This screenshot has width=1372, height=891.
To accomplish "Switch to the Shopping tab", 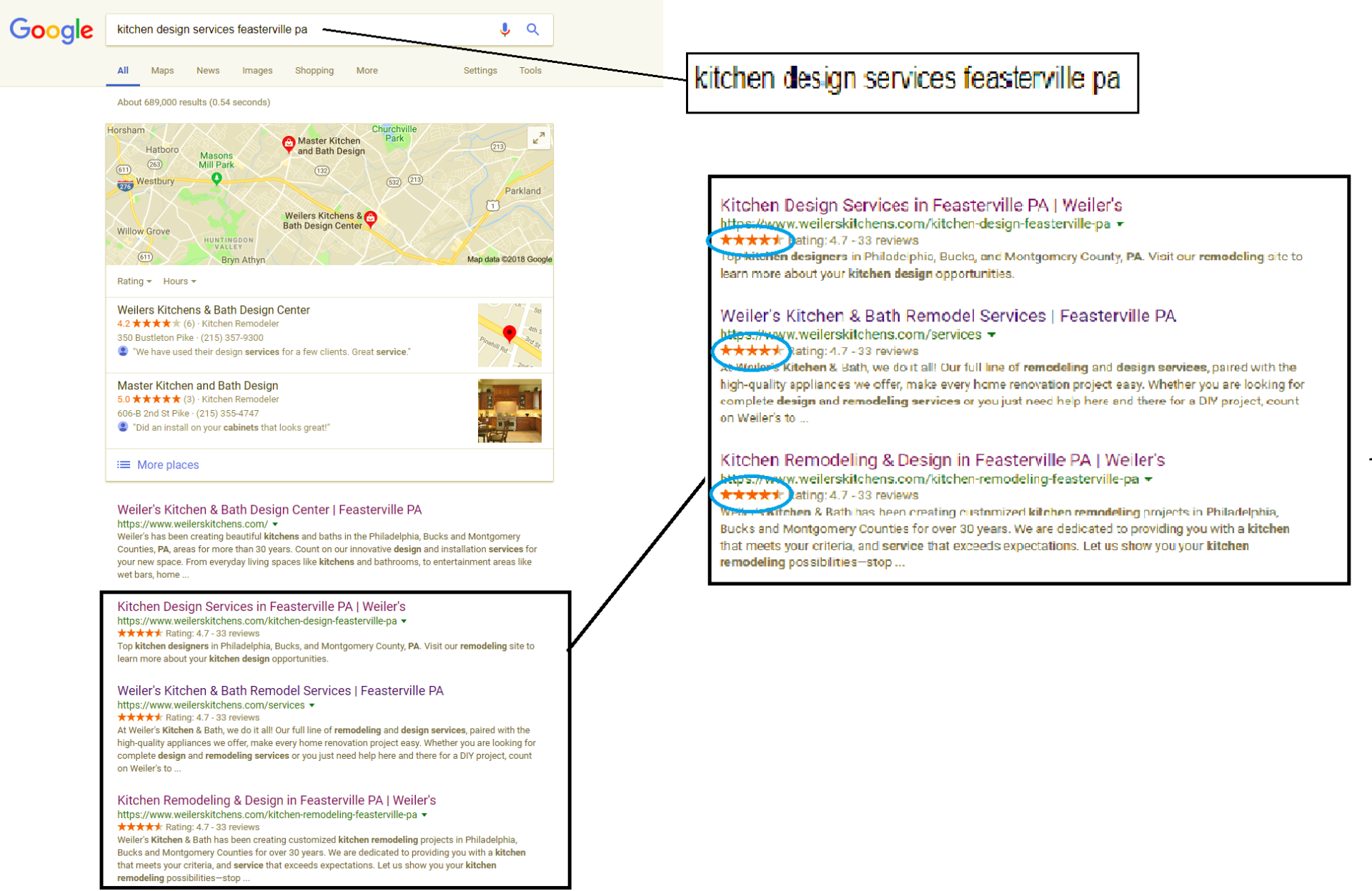I will tap(314, 71).
